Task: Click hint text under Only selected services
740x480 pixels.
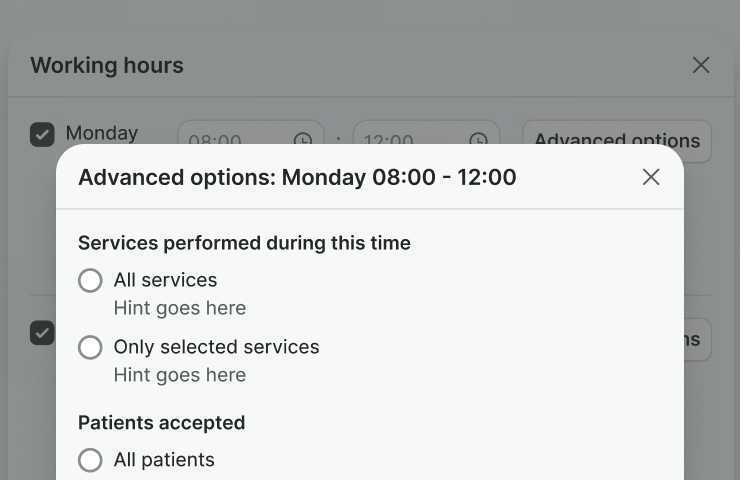Action: pos(180,375)
